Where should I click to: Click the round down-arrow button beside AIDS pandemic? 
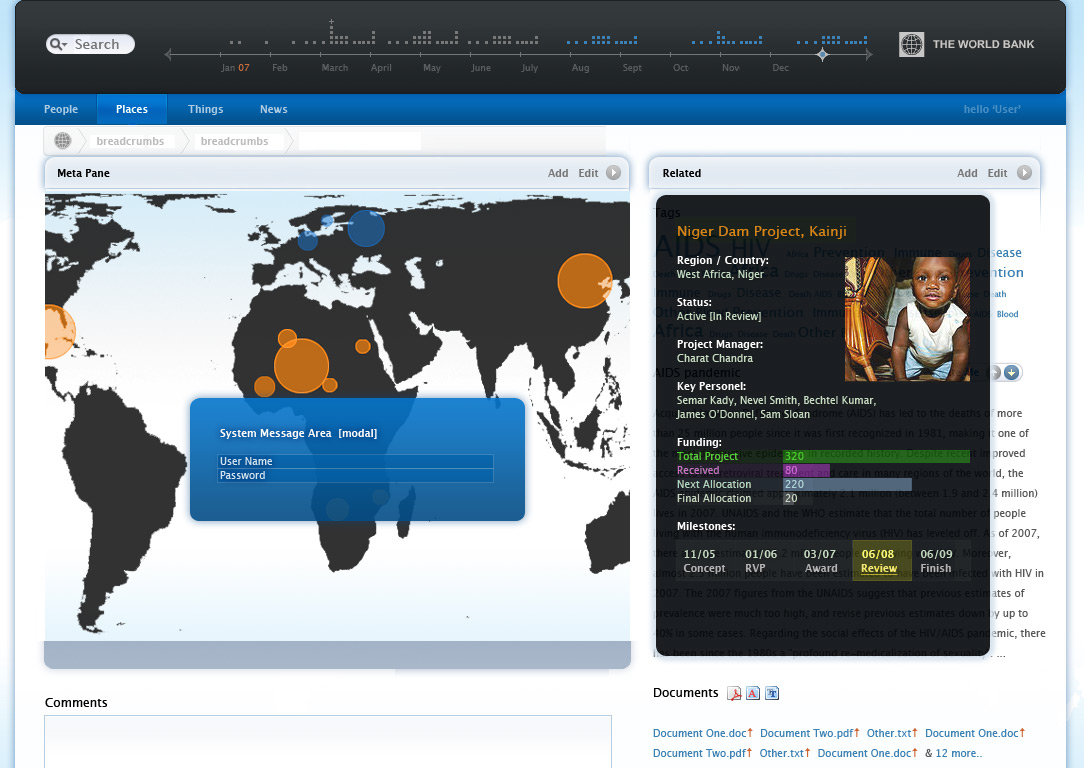pyautogui.click(x=1012, y=373)
